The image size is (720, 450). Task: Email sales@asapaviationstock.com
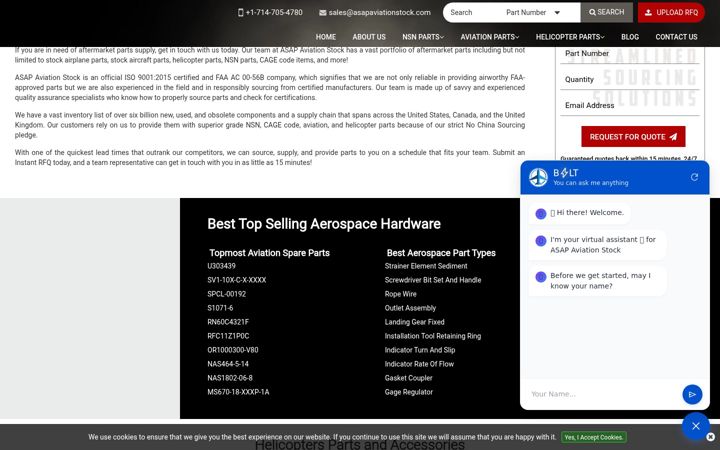click(x=380, y=12)
